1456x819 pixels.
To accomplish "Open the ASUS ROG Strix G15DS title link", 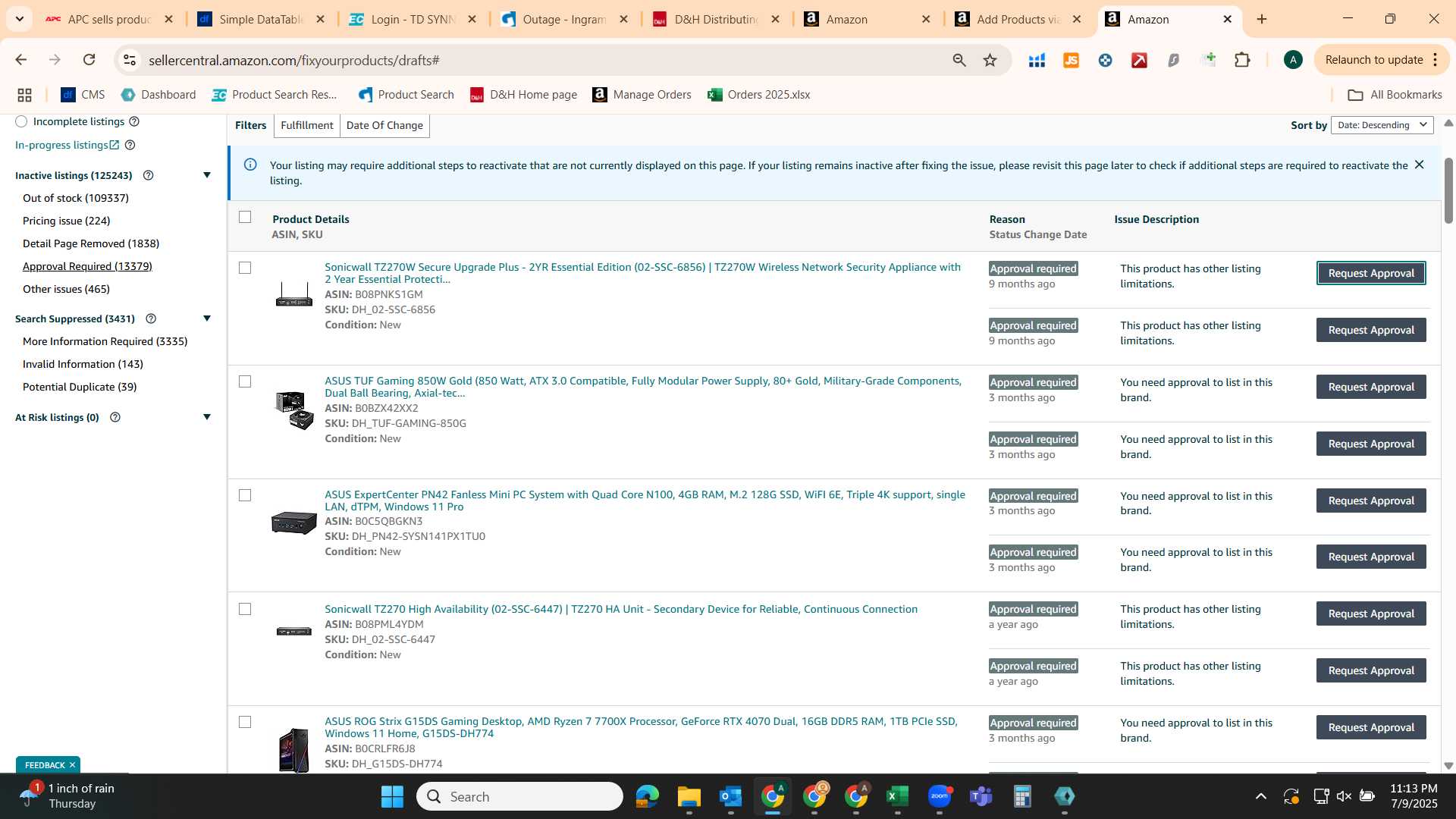I will [641, 727].
